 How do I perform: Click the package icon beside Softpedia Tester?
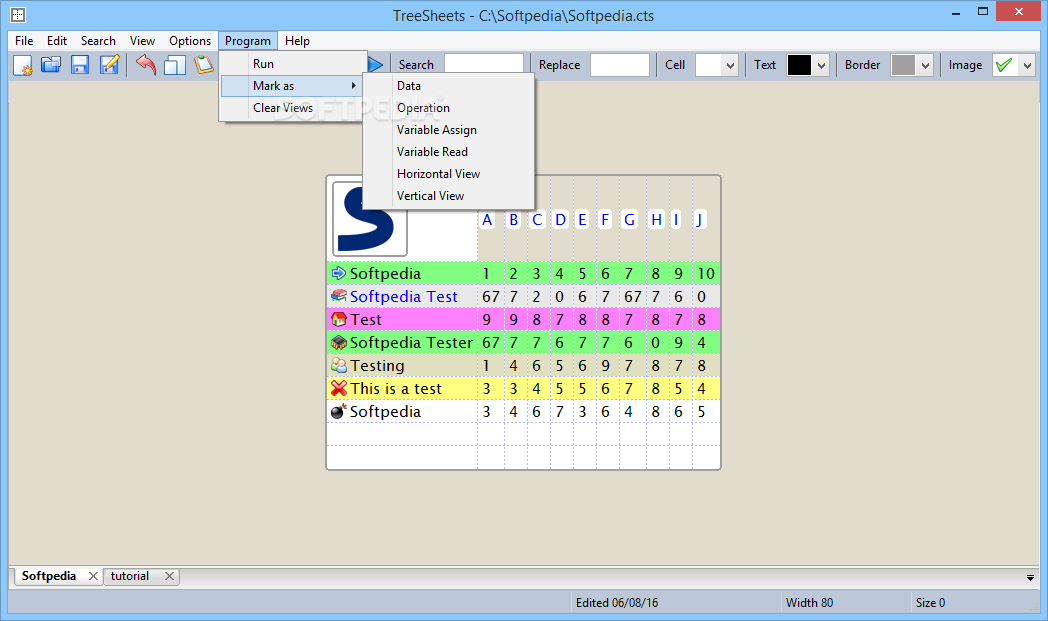[x=339, y=342]
